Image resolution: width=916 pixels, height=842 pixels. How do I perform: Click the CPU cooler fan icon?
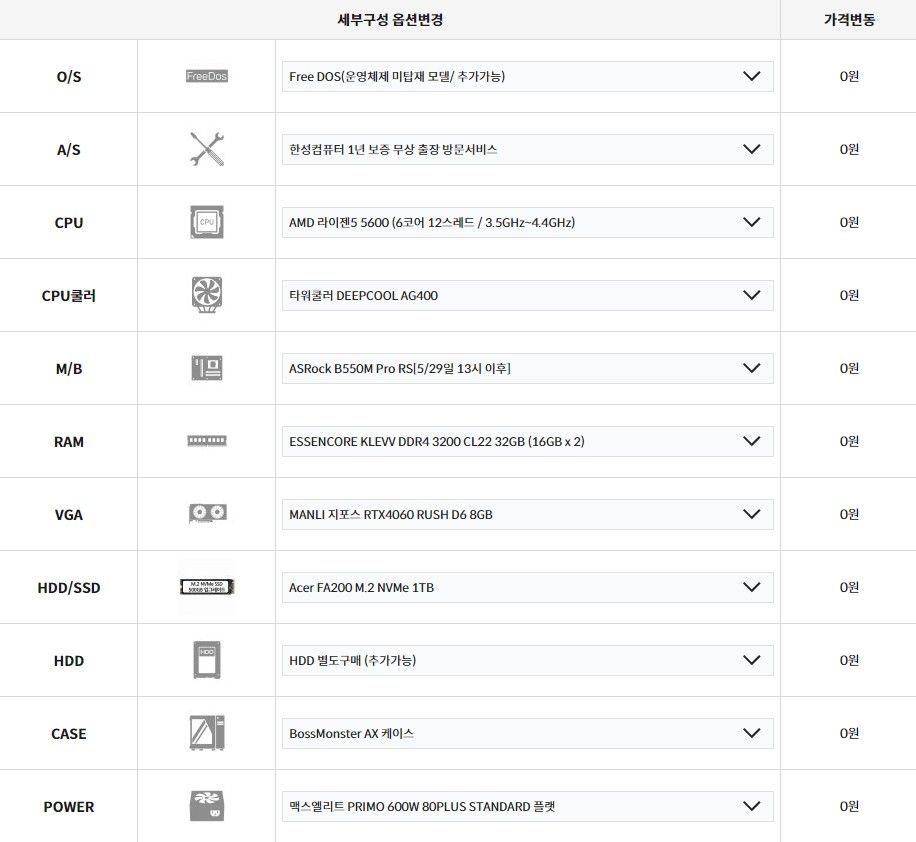click(207, 294)
